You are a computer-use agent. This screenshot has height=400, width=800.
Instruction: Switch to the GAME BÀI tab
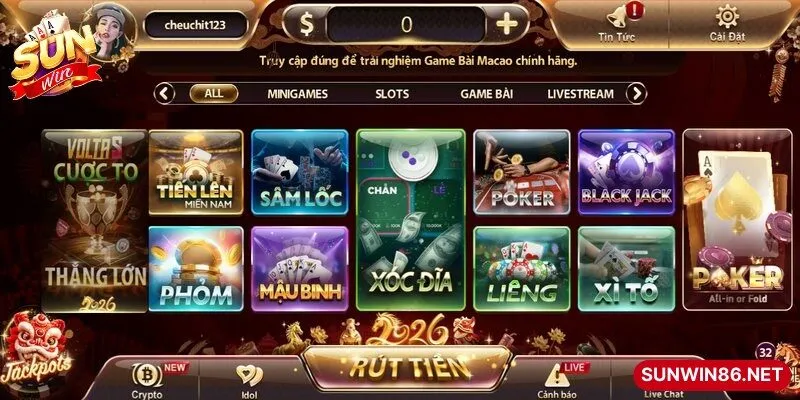click(486, 94)
